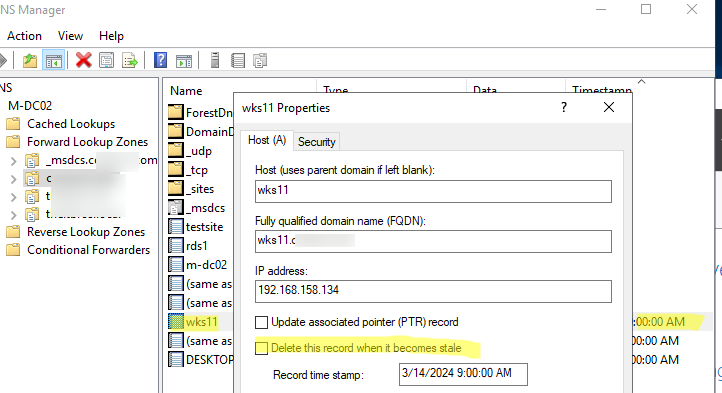This screenshot has height=393, width=722.
Task: Open the View menu
Action: click(70, 36)
